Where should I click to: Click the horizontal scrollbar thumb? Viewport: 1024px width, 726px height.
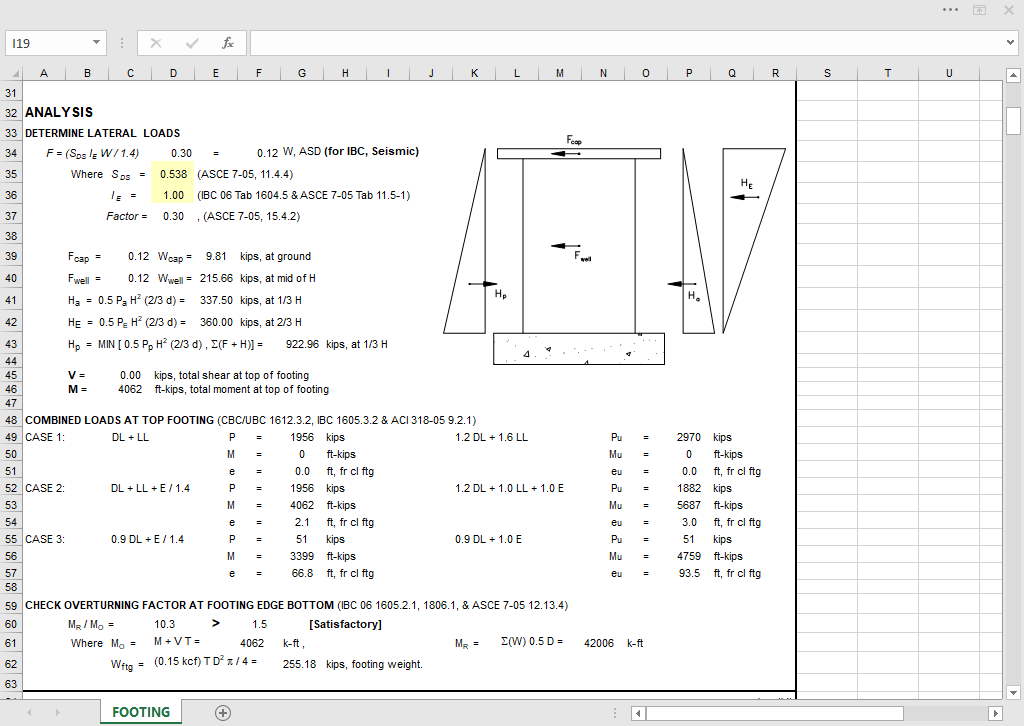point(775,713)
